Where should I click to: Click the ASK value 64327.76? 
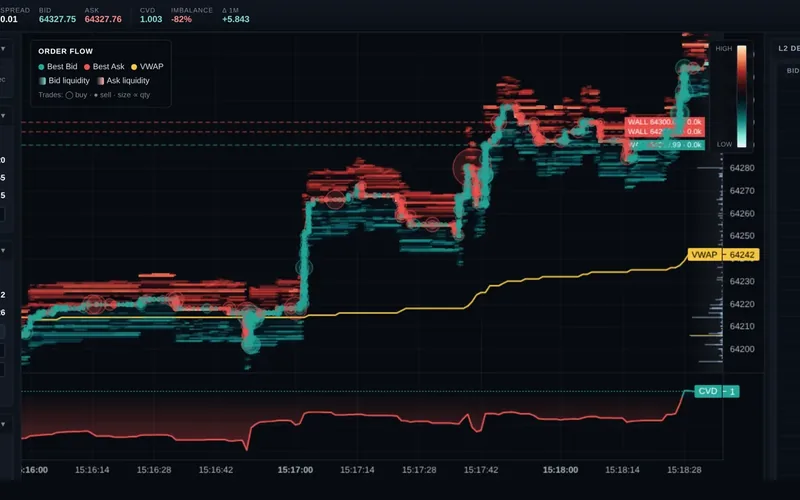[x=103, y=19]
